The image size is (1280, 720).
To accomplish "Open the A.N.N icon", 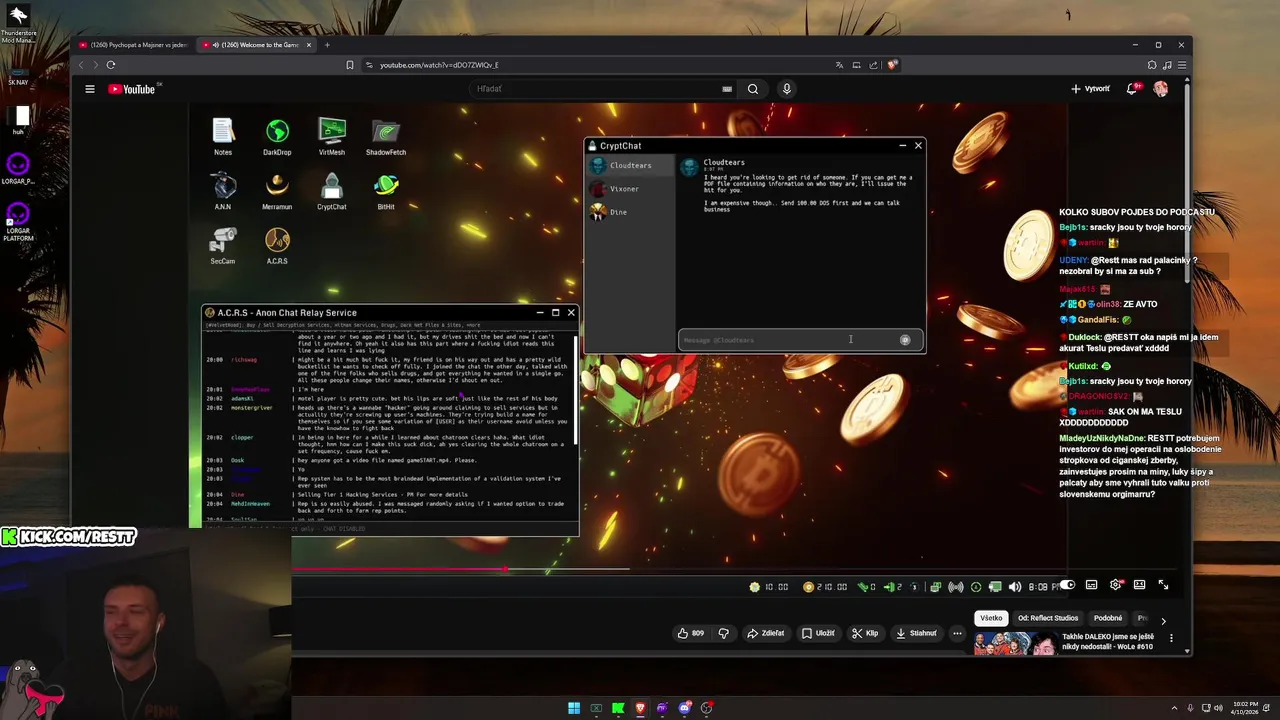I will tap(223, 191).
